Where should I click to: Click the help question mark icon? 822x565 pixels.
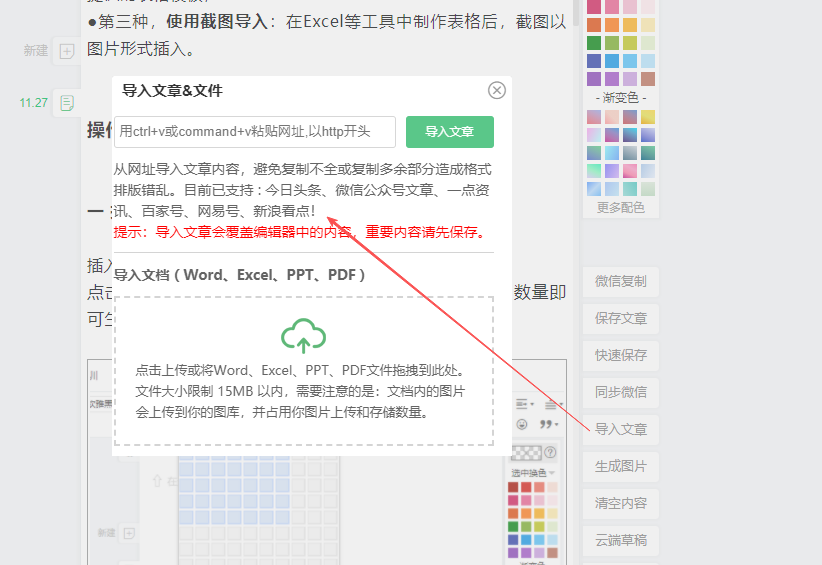(x=550, y=452)
